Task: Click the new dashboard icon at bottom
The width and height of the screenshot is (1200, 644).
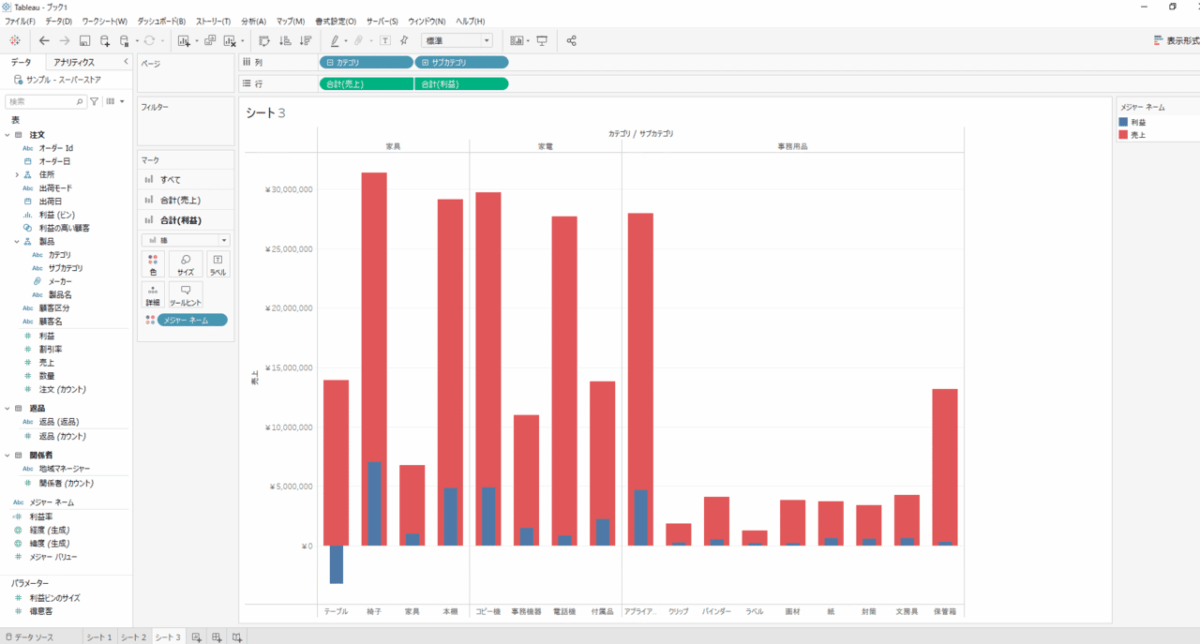Action: coord(217,637)
